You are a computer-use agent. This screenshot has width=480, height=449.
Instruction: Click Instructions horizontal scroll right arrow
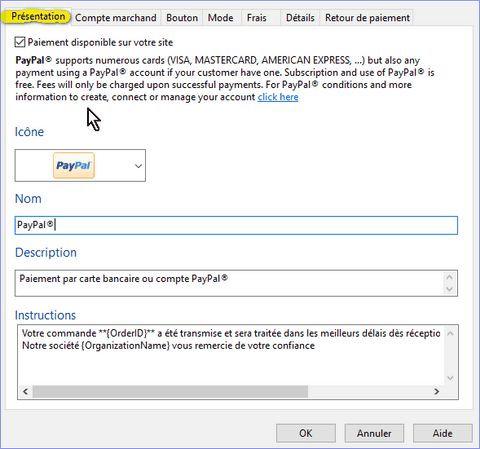437,391
